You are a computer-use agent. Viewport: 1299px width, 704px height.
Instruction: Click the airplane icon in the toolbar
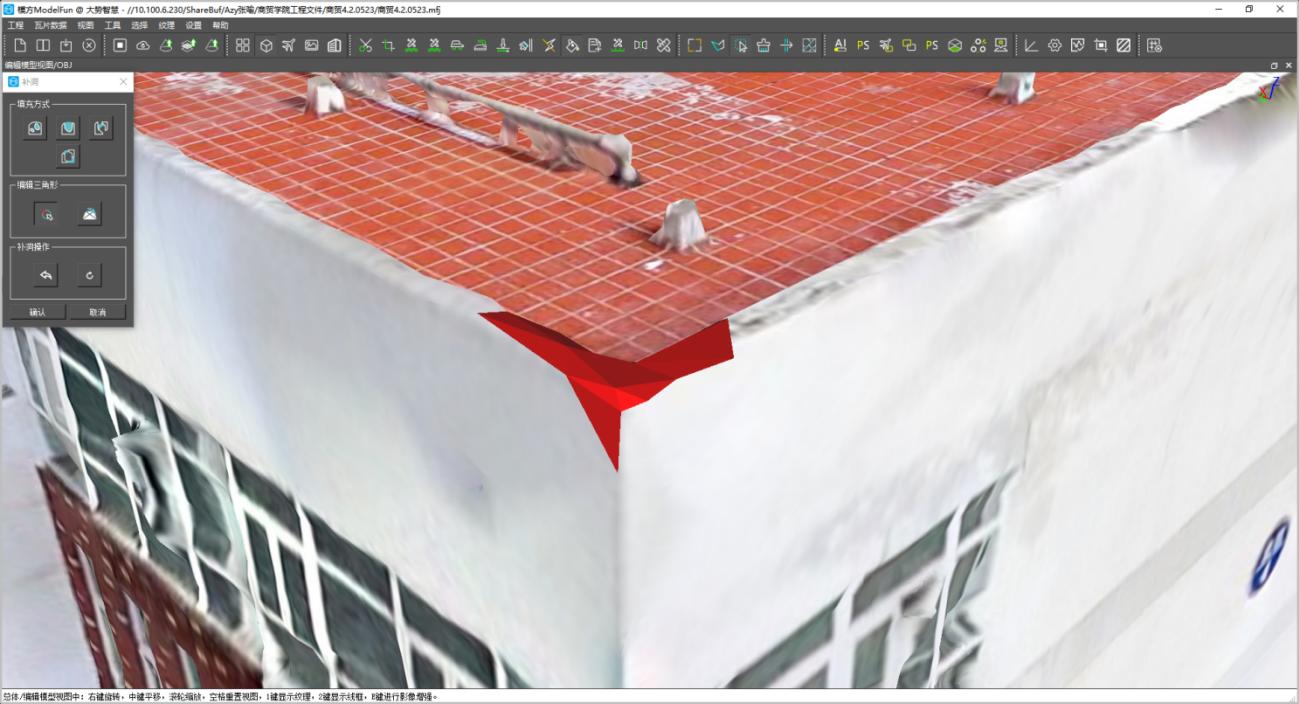pyautogui.click(x=289, y=45)
